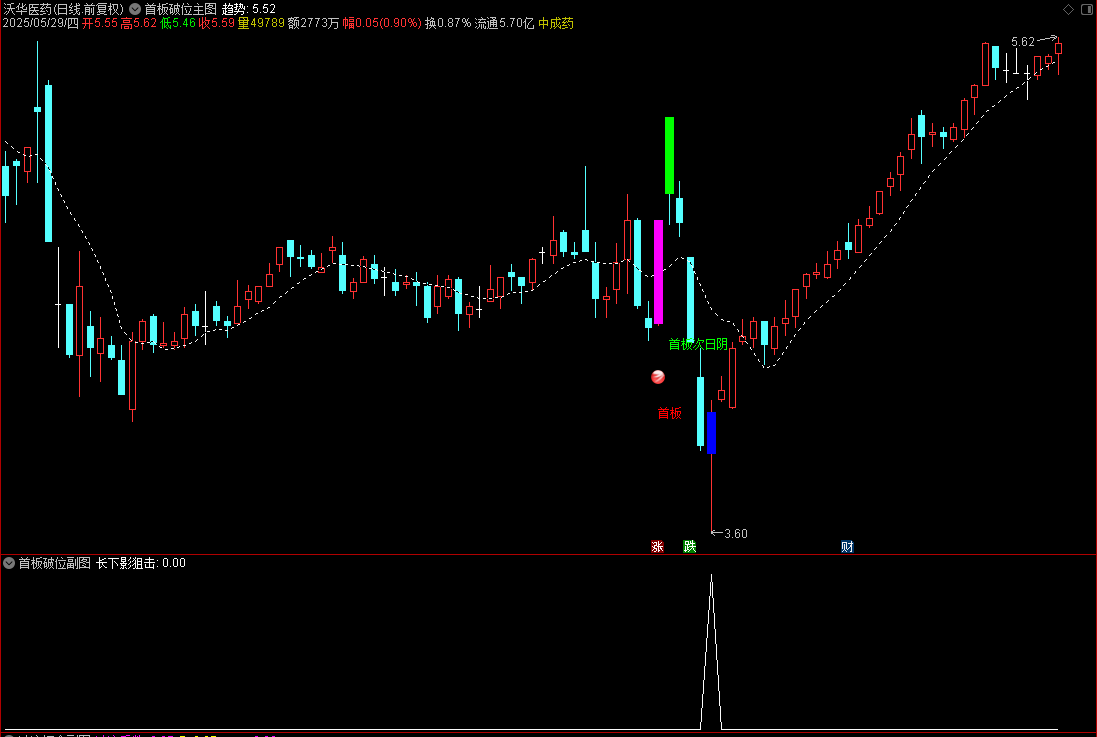Viewport: 1097px width, 737px height.
Task: Click the 首板破位副图 sub-indicator name
Action: 55,563
